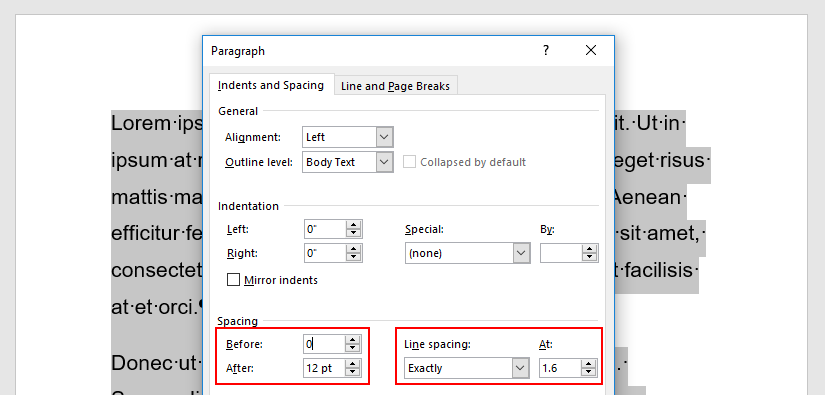Decrease By value with down arrow
Screen dimensions: 825x395
click(590, 258)
